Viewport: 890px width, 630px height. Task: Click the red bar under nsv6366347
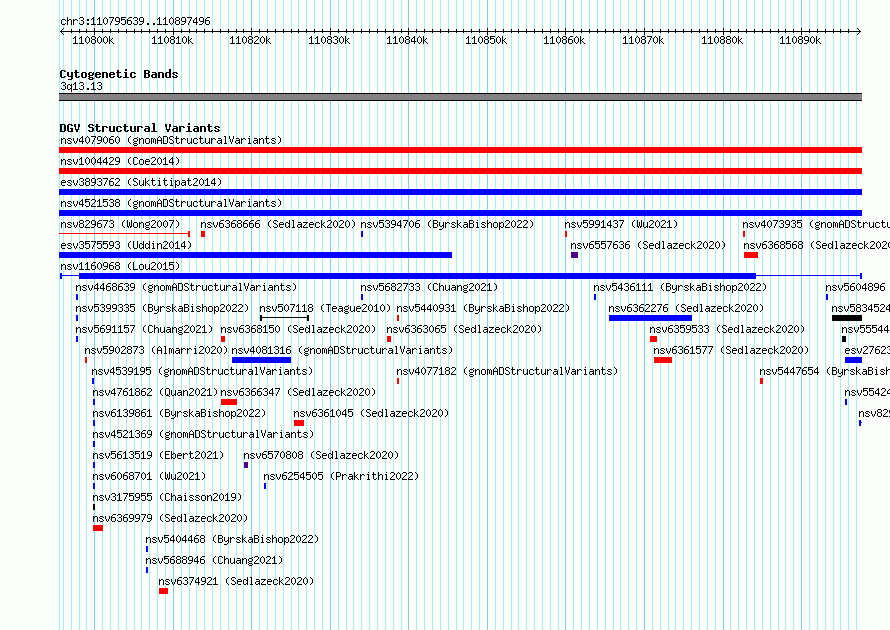229,402
